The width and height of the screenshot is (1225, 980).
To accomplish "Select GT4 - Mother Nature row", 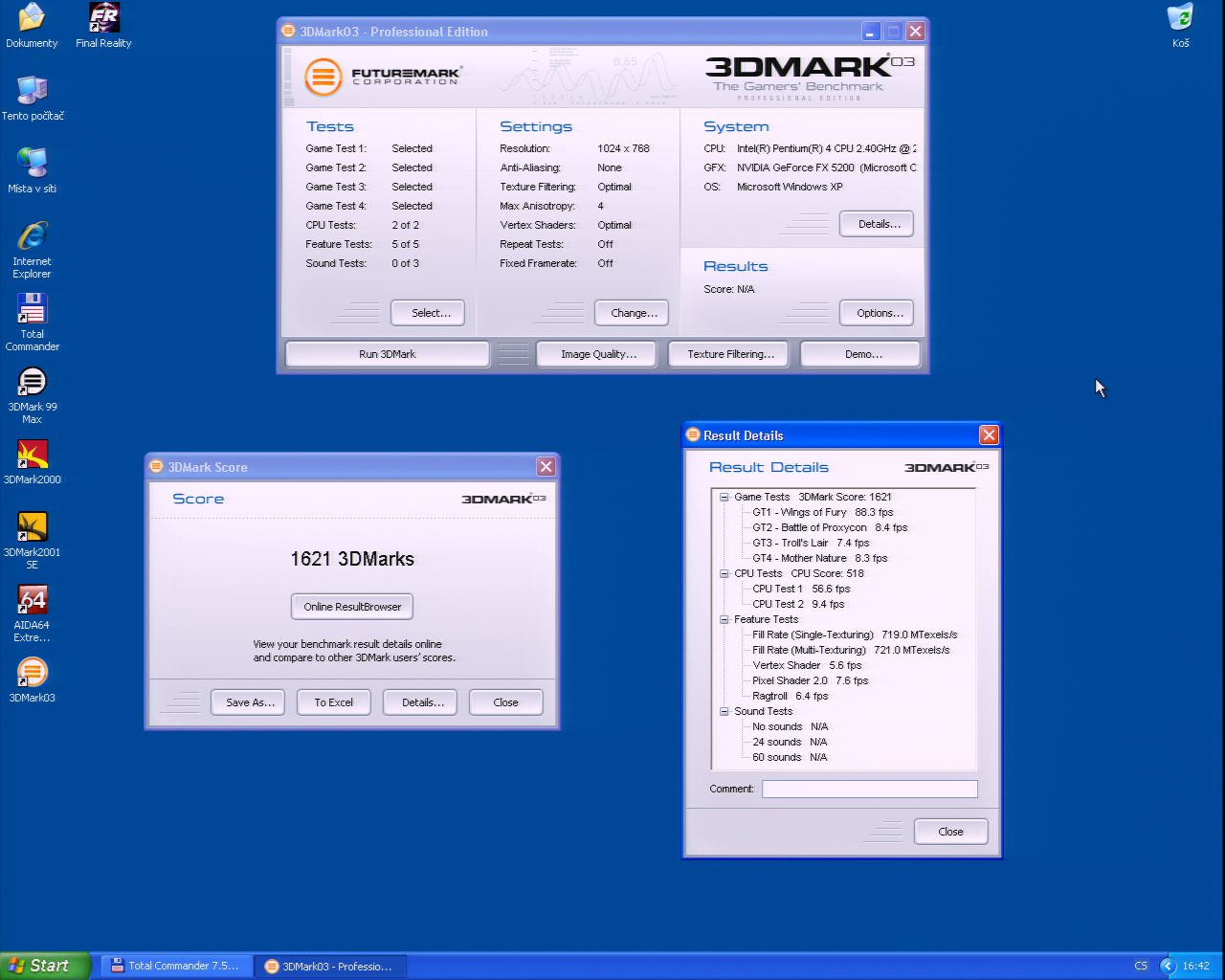I will click(x=819, y=558).
